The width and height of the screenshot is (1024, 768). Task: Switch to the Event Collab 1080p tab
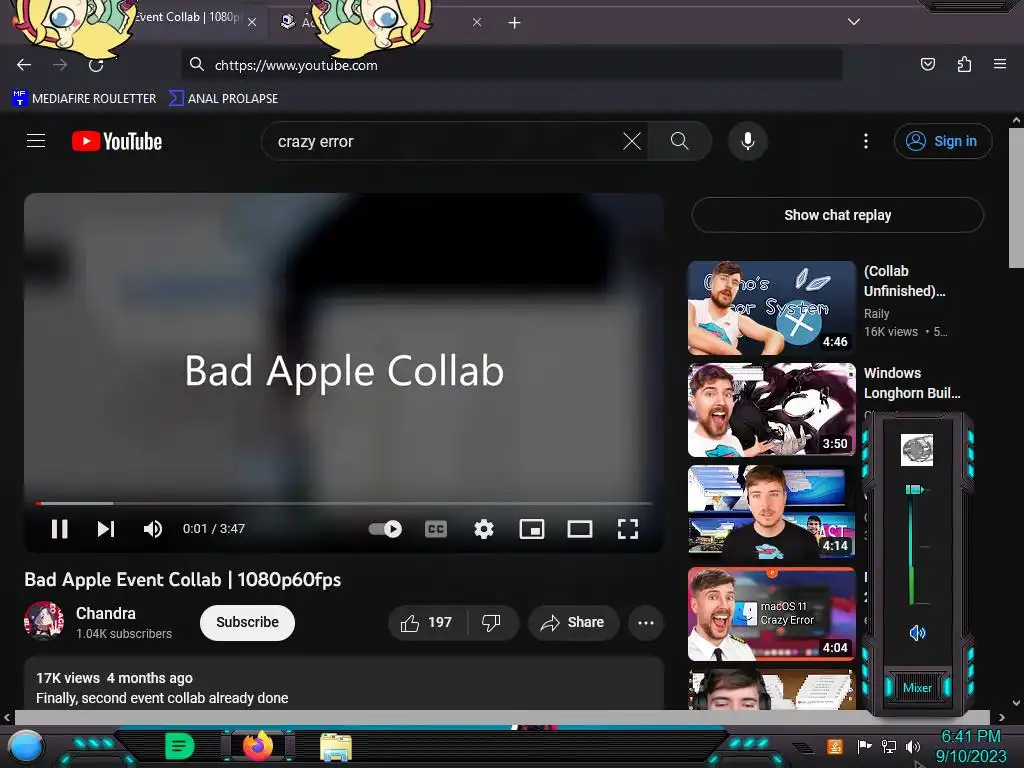pos(186,18)
